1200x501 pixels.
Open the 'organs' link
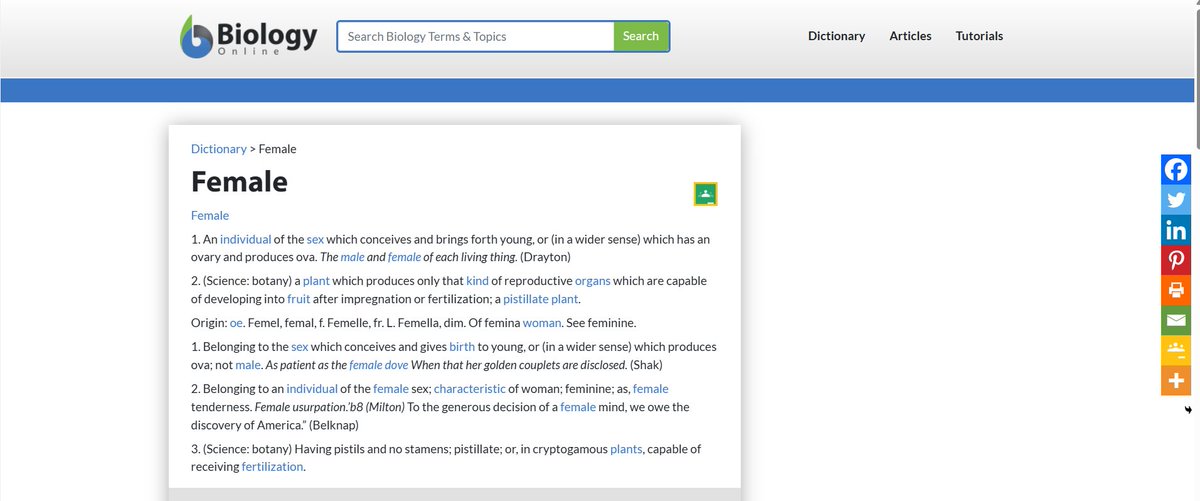pos(592,281)
